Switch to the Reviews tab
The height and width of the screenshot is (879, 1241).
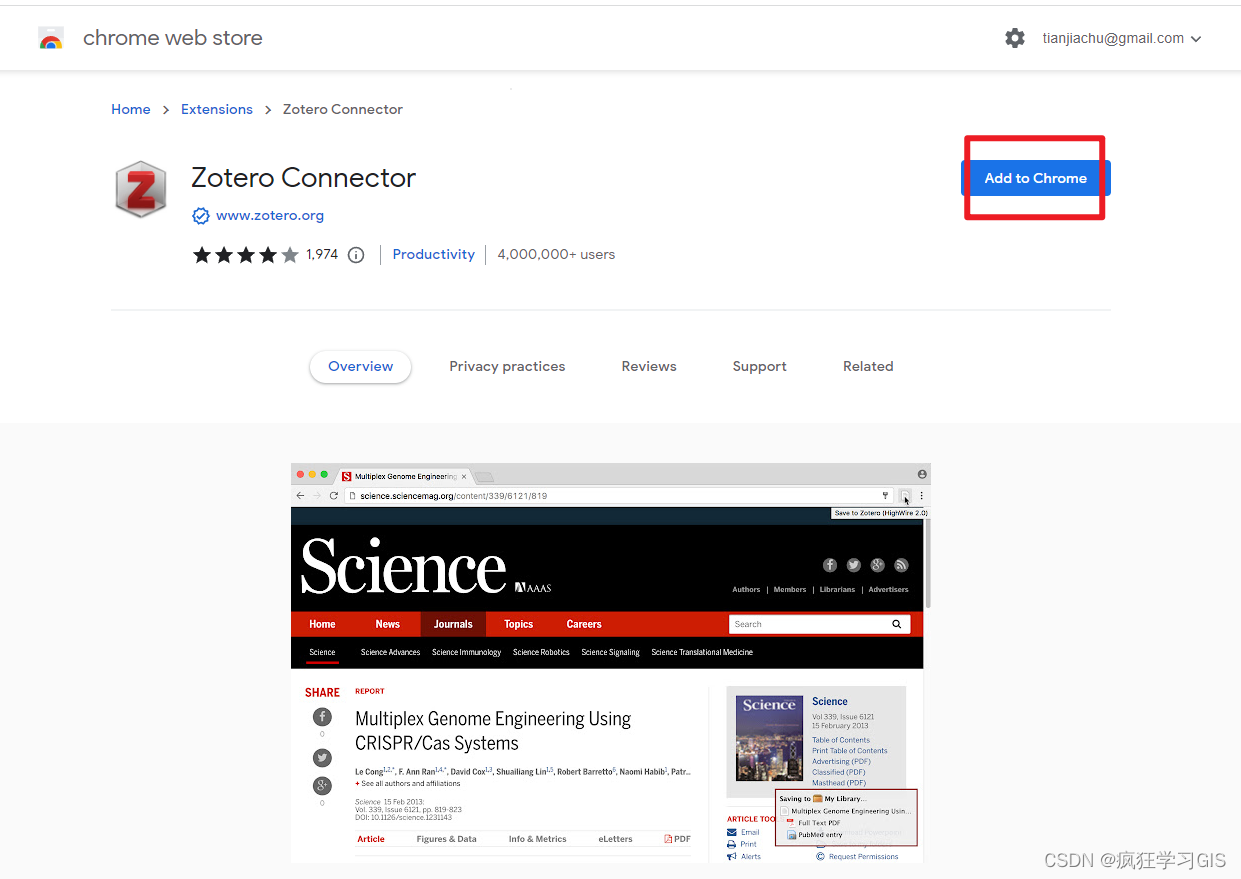click(648, 366)
